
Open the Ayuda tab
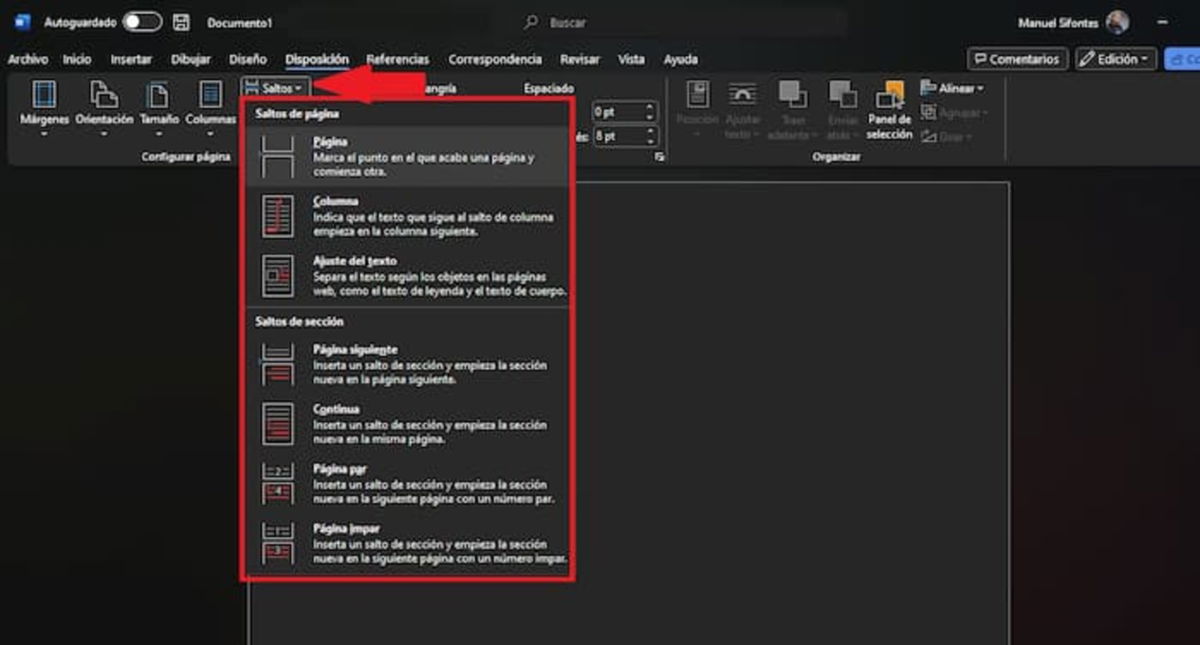click(681, 59)
